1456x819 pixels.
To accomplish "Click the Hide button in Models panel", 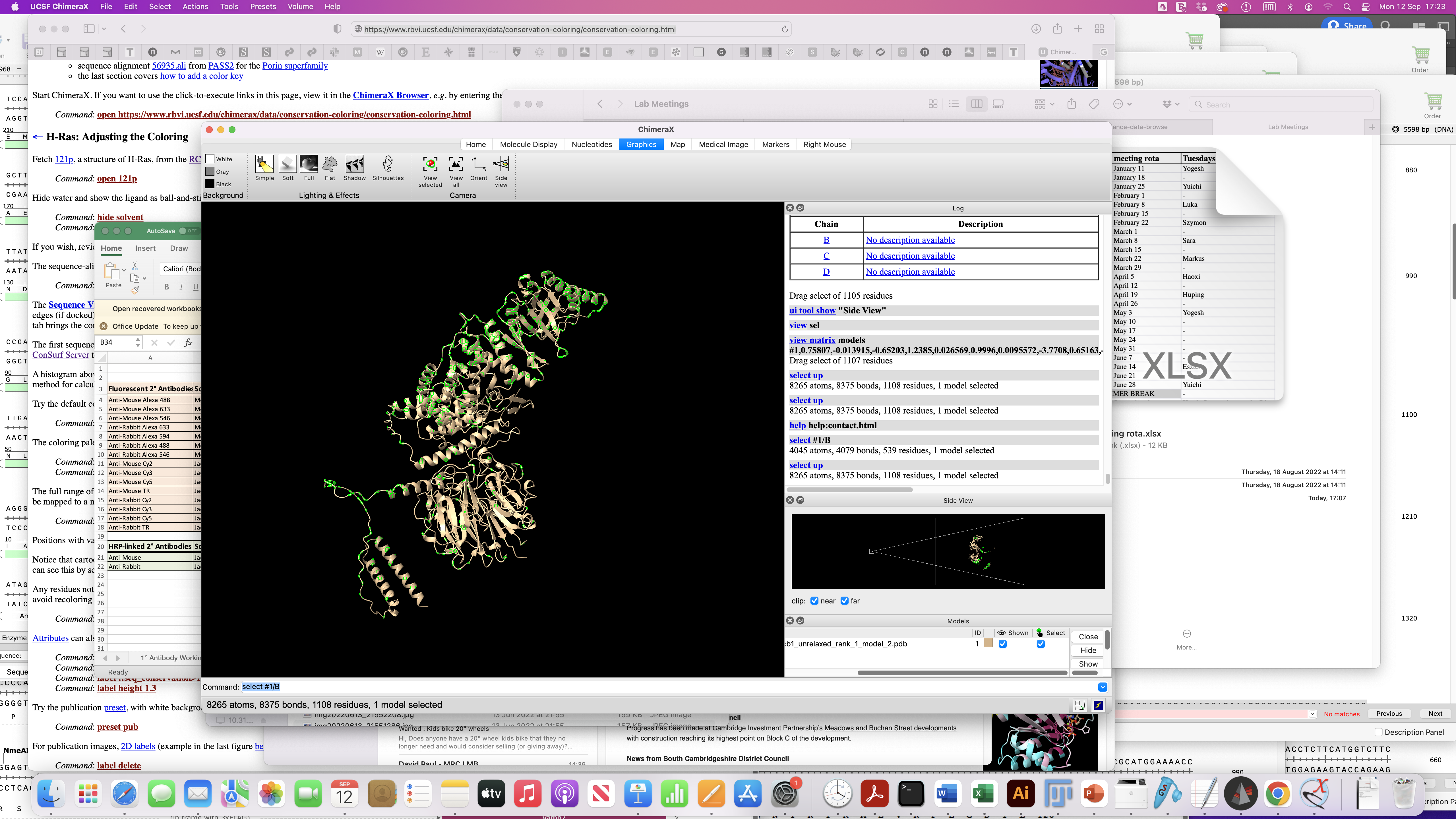I will click(1088, 651).
